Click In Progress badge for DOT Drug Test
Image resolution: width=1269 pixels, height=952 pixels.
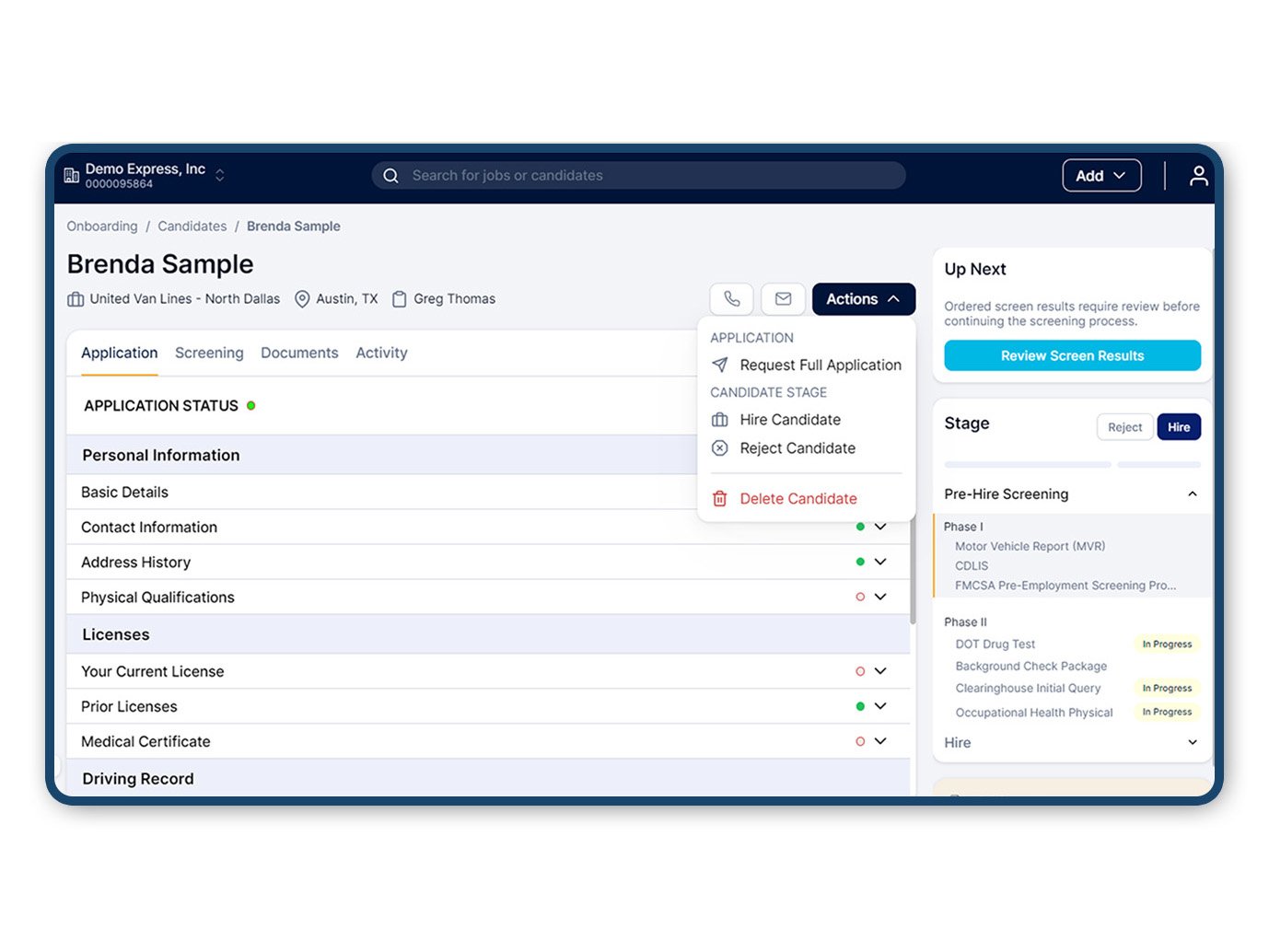pyautogui.click(x=1167, y=644)
